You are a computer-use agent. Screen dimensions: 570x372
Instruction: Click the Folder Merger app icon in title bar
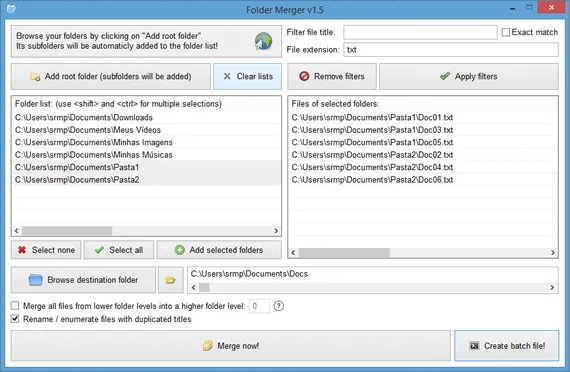pyautogui.click(x=11, y=8)
